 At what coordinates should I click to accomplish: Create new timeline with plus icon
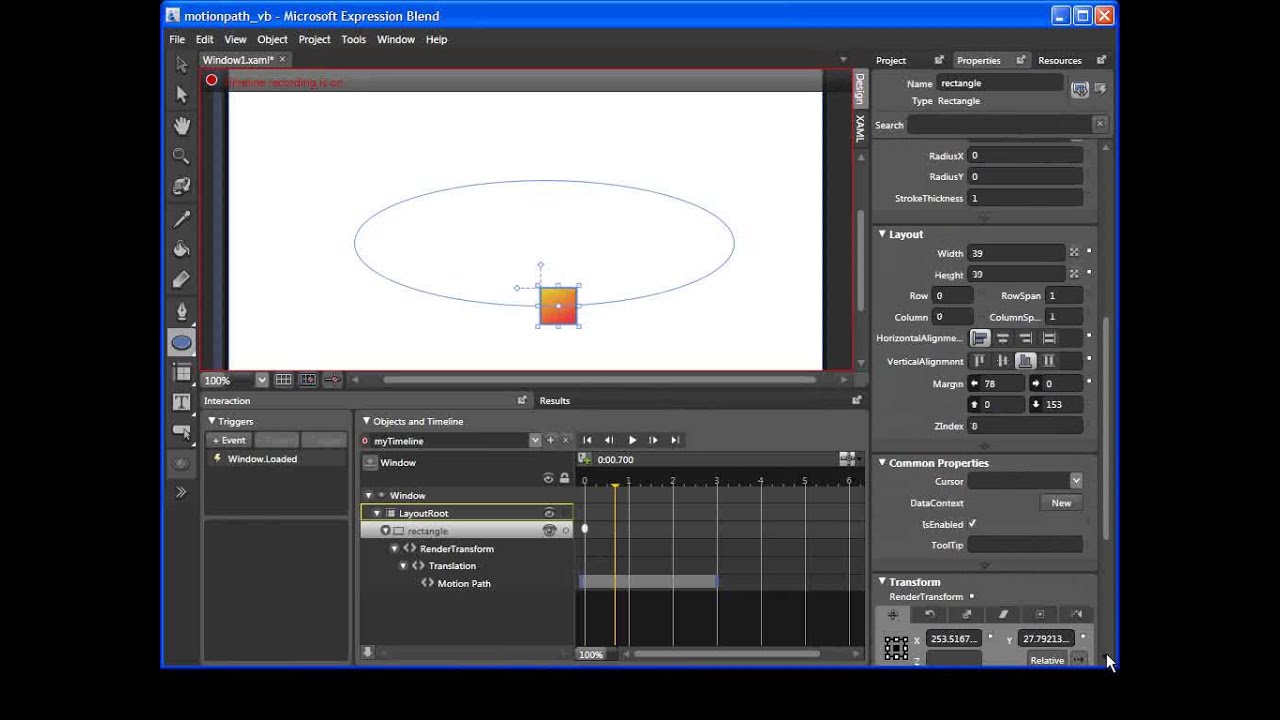pyautogui.click(x=550, y=440)
